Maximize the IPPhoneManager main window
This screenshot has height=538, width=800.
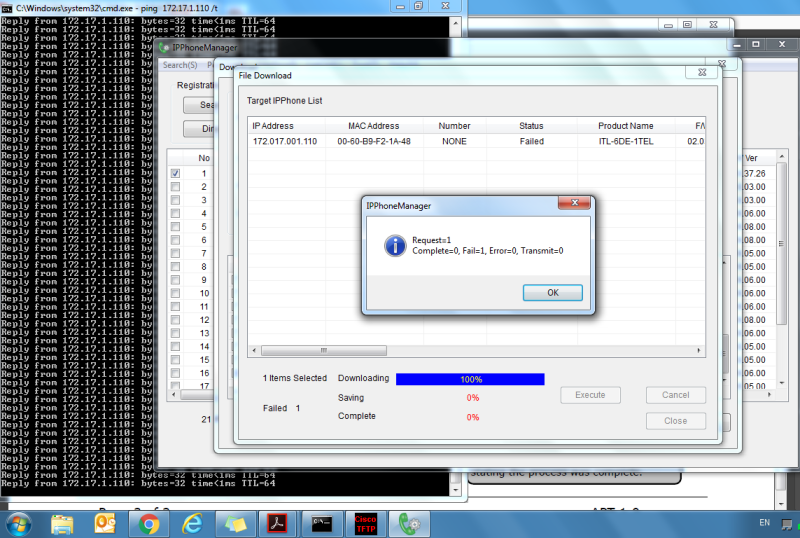[756, 44]
